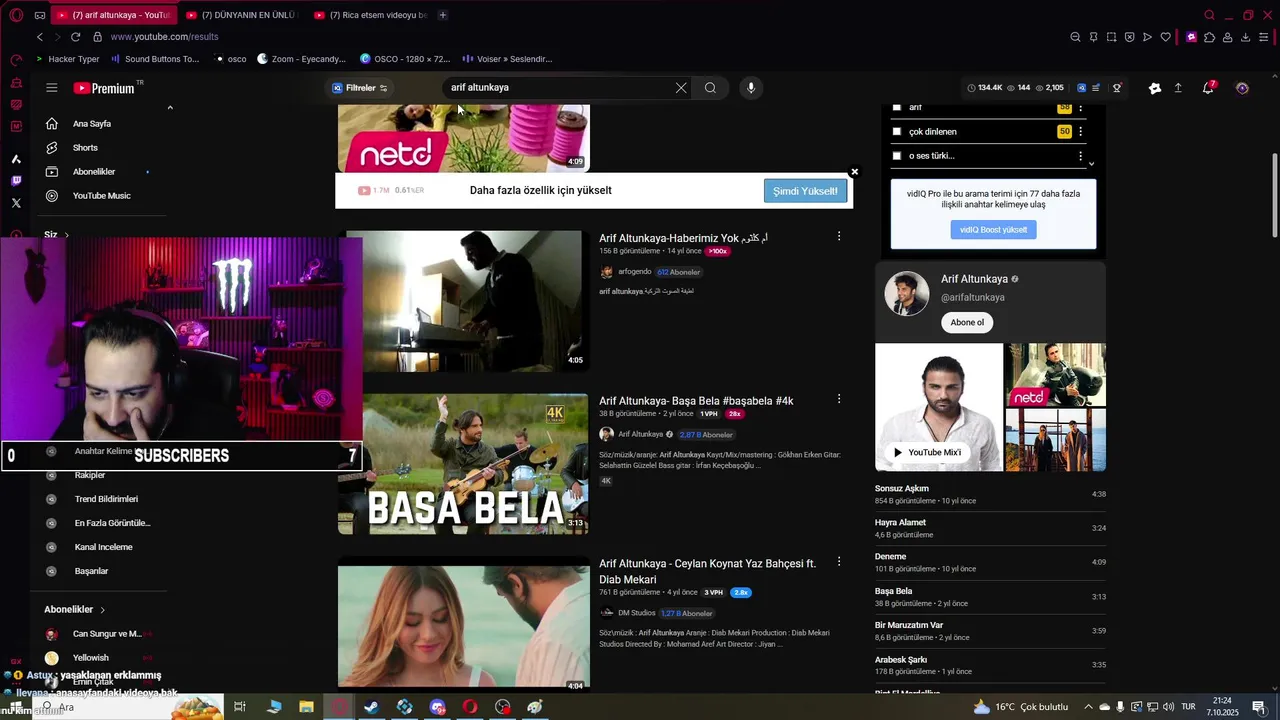Tick the 'o ses türki...' keyword checkbox
Image resolution: width=1280 pixels, height=720 pixels.
click(x=897, y=156)
